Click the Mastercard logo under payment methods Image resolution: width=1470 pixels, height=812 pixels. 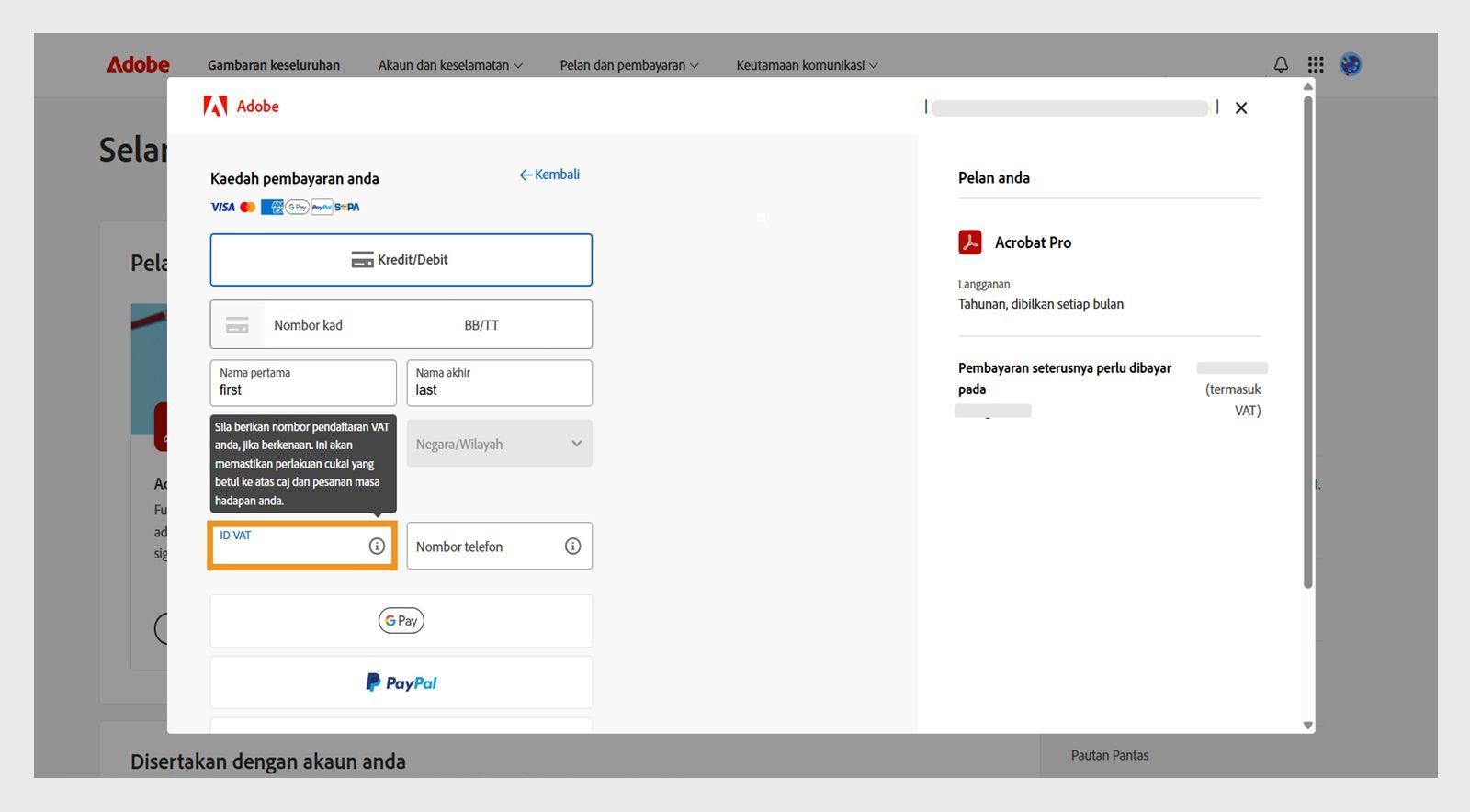coord(247,207)
